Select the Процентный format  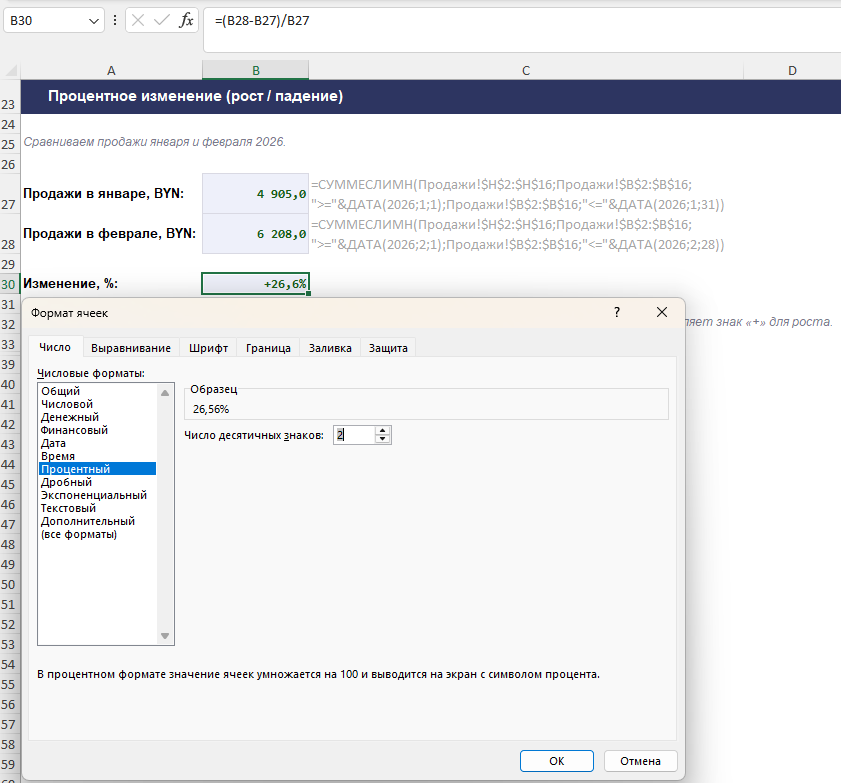[98, 469]
